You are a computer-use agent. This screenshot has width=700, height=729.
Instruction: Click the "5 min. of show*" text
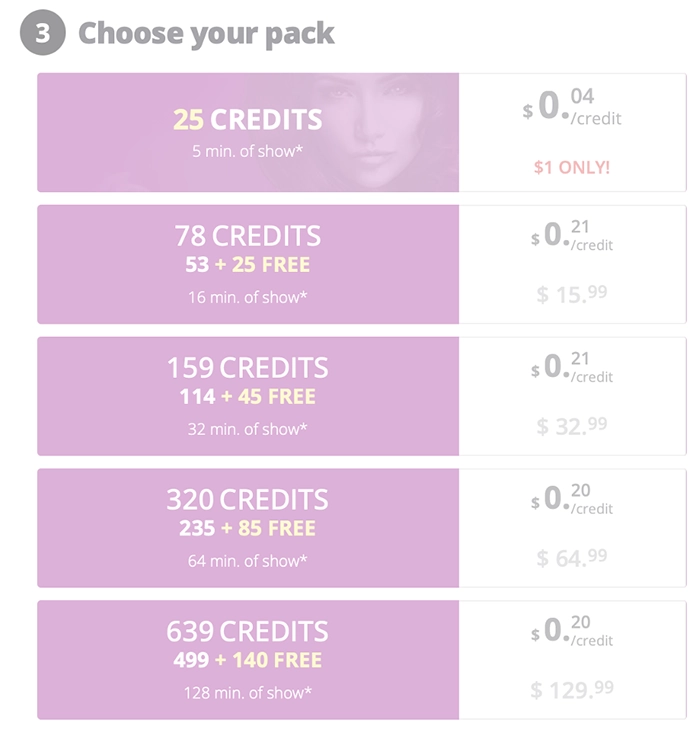pyautogui.click(x=247, y=151)
